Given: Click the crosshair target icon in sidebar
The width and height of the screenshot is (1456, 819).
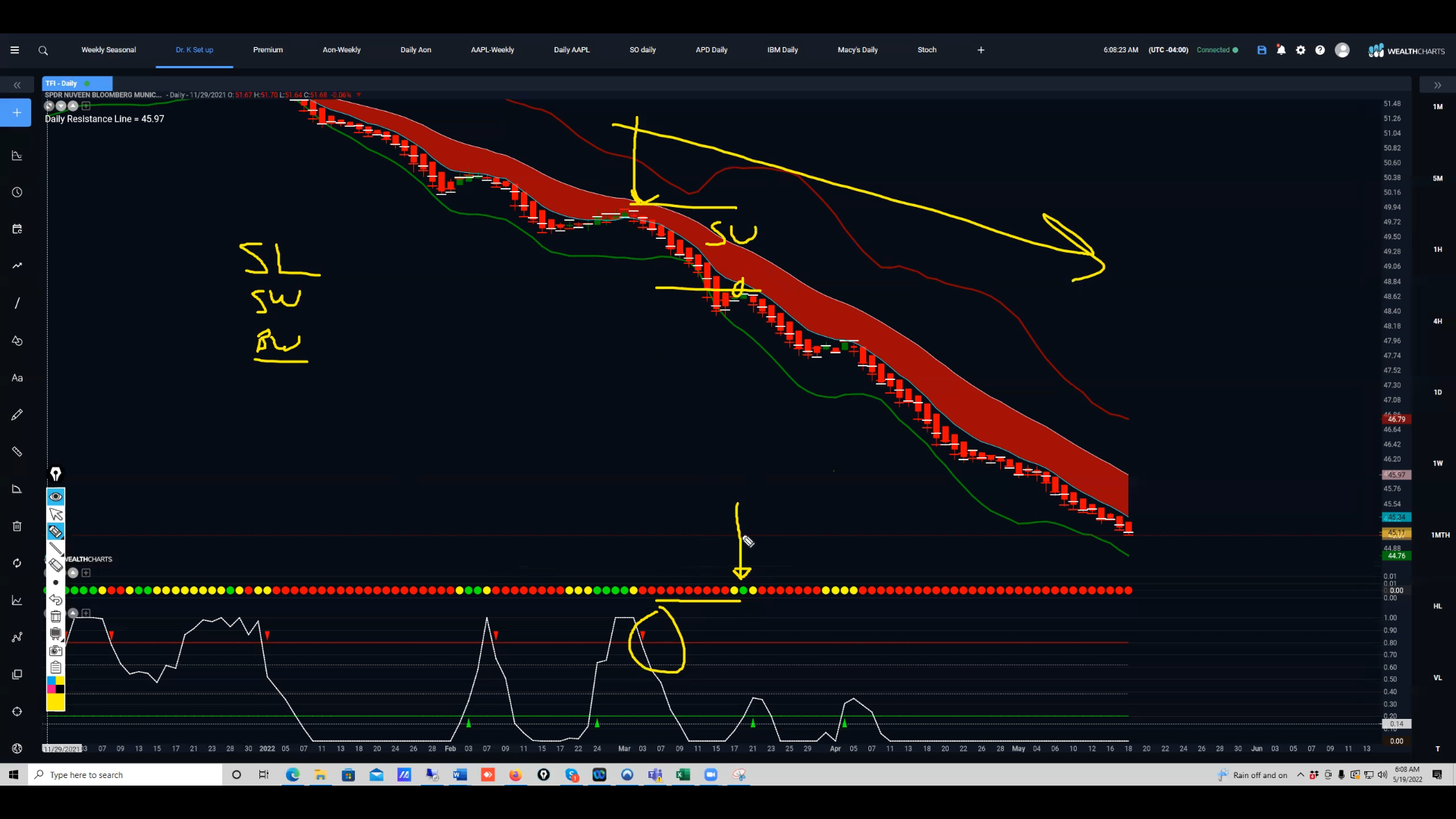Looking at the screenshot, I should point(17,711).
